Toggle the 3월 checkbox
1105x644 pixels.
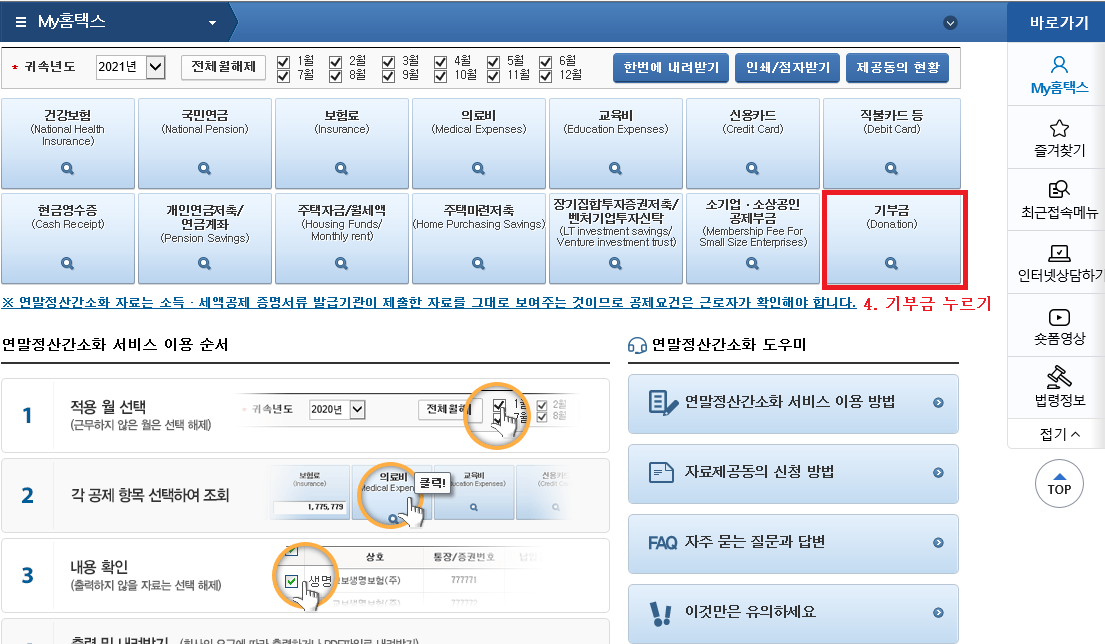click(x=388, y=61)
